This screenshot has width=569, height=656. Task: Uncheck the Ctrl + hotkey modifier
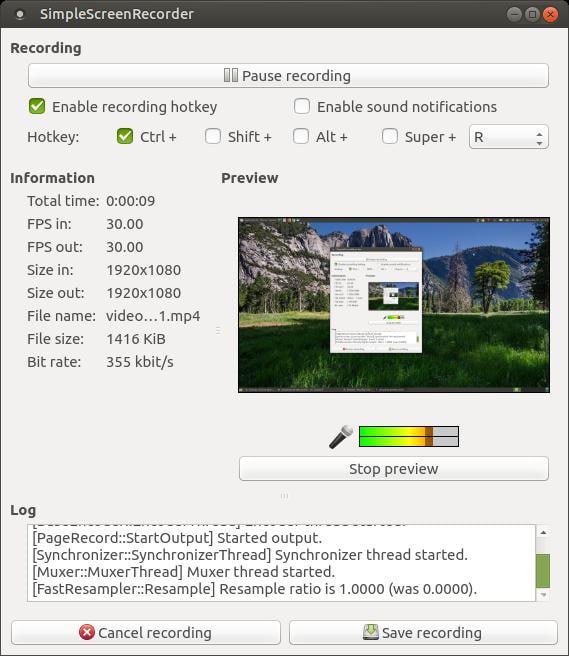(125, 136)
